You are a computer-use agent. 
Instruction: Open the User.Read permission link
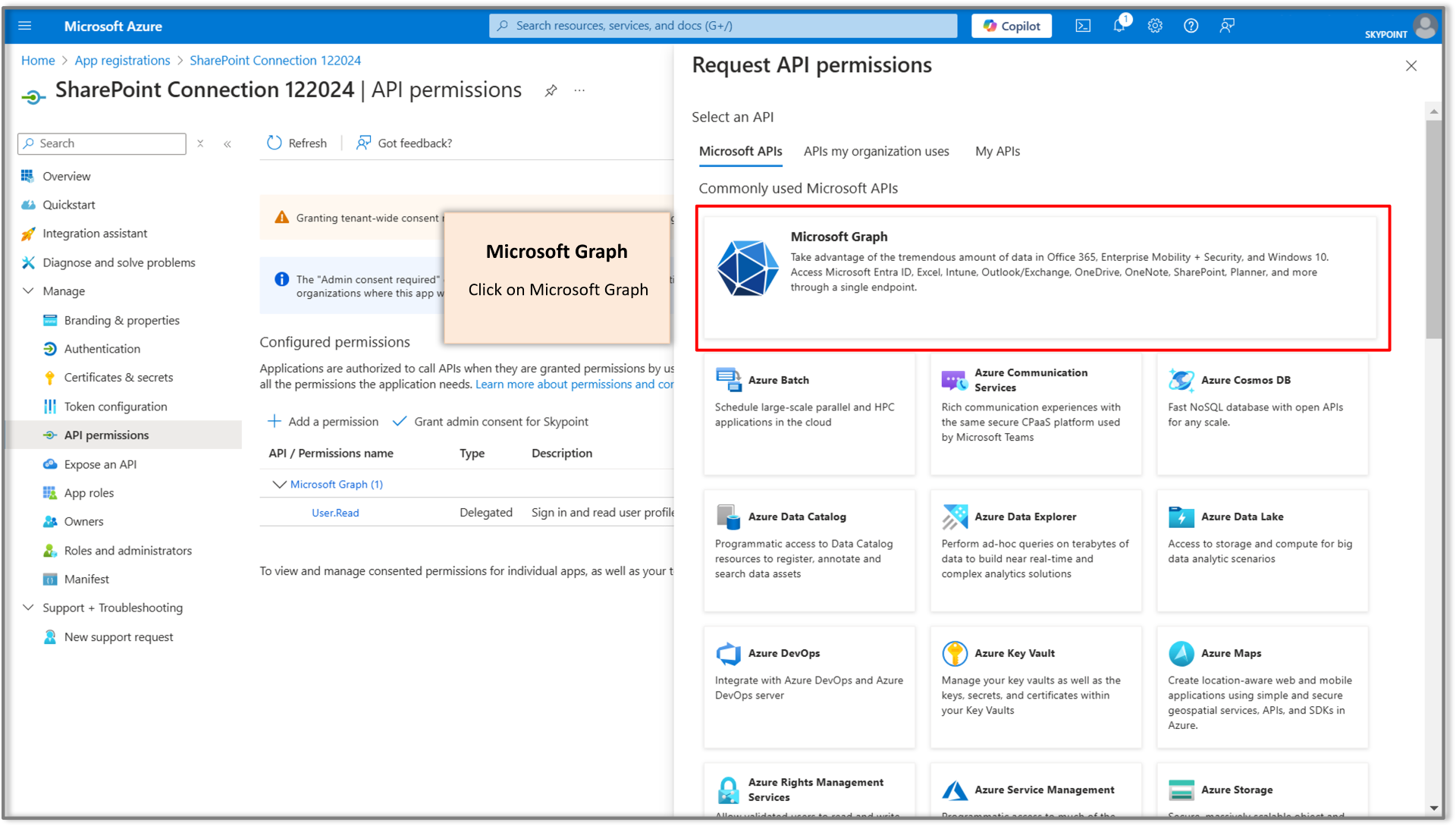(x=334, y=512)
